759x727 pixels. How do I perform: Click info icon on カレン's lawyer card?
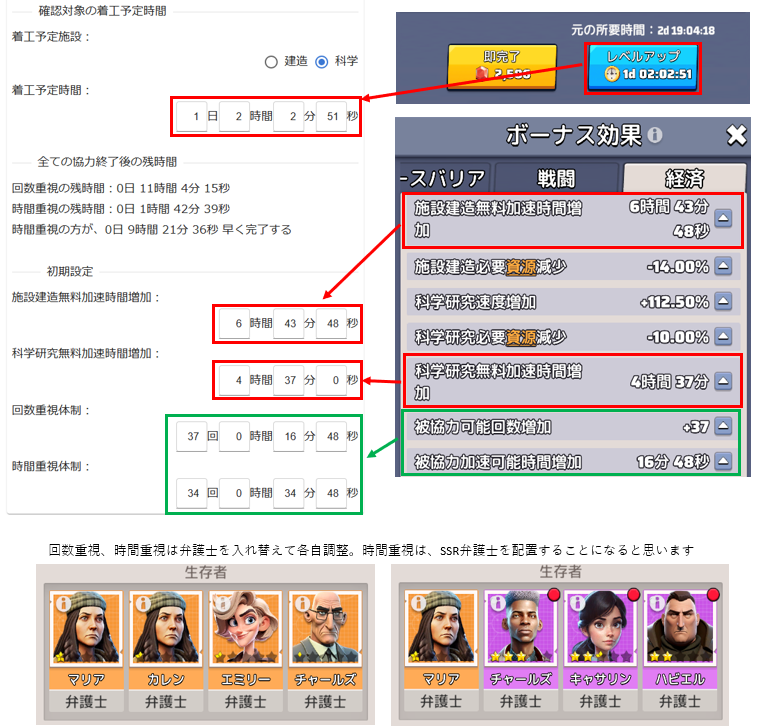click(x=142, y=603)
